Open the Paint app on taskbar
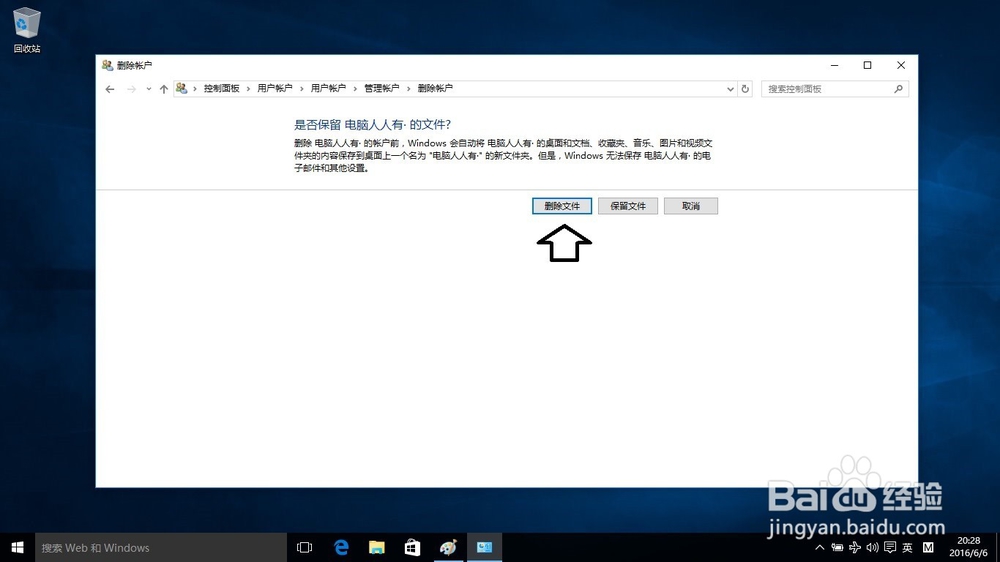 (448, 547)
